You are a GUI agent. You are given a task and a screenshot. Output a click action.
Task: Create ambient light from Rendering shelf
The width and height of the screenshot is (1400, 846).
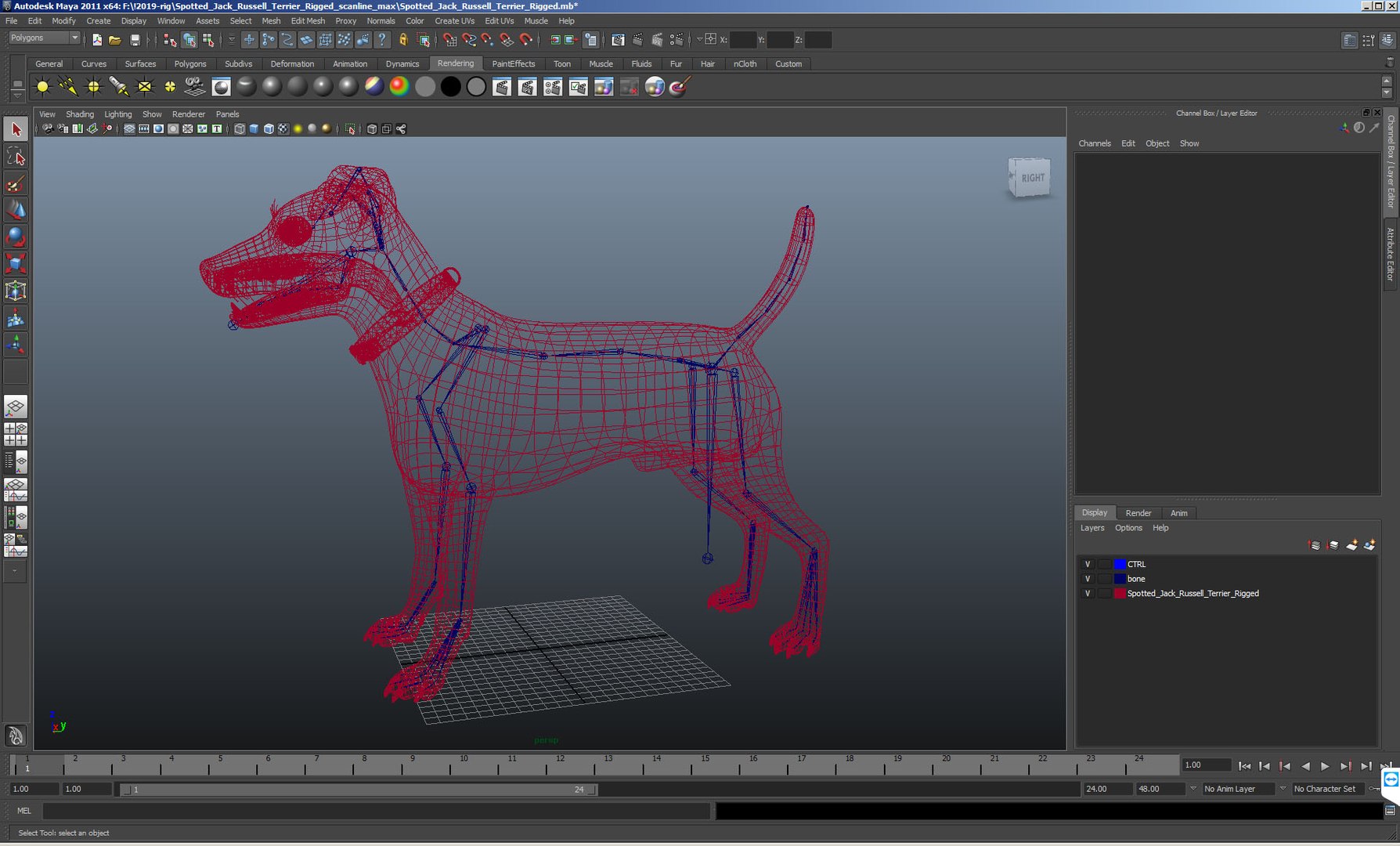(x=43, y=87)
